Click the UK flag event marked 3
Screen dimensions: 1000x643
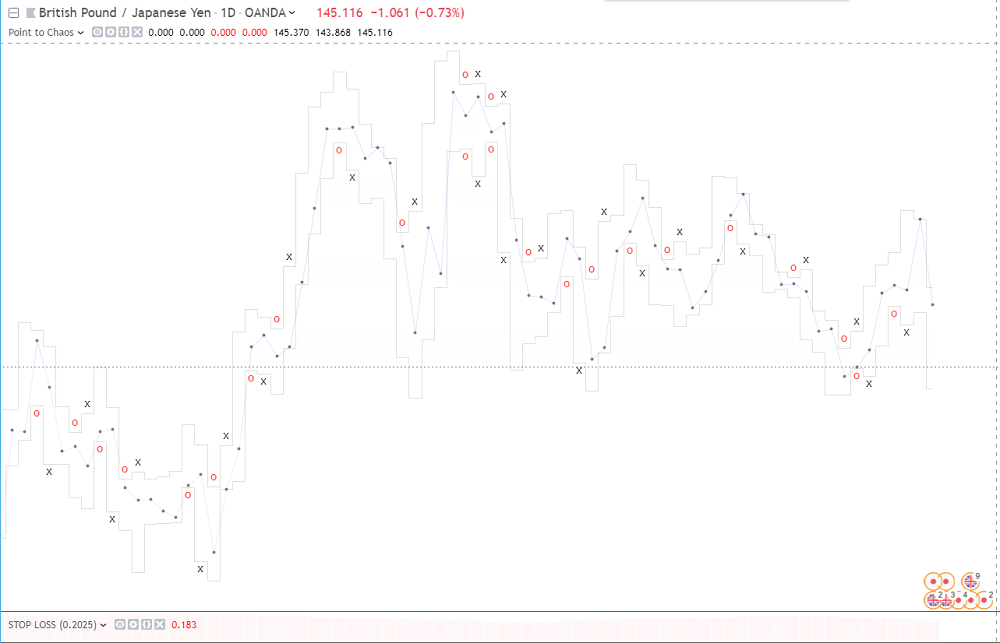click(946, 600)
